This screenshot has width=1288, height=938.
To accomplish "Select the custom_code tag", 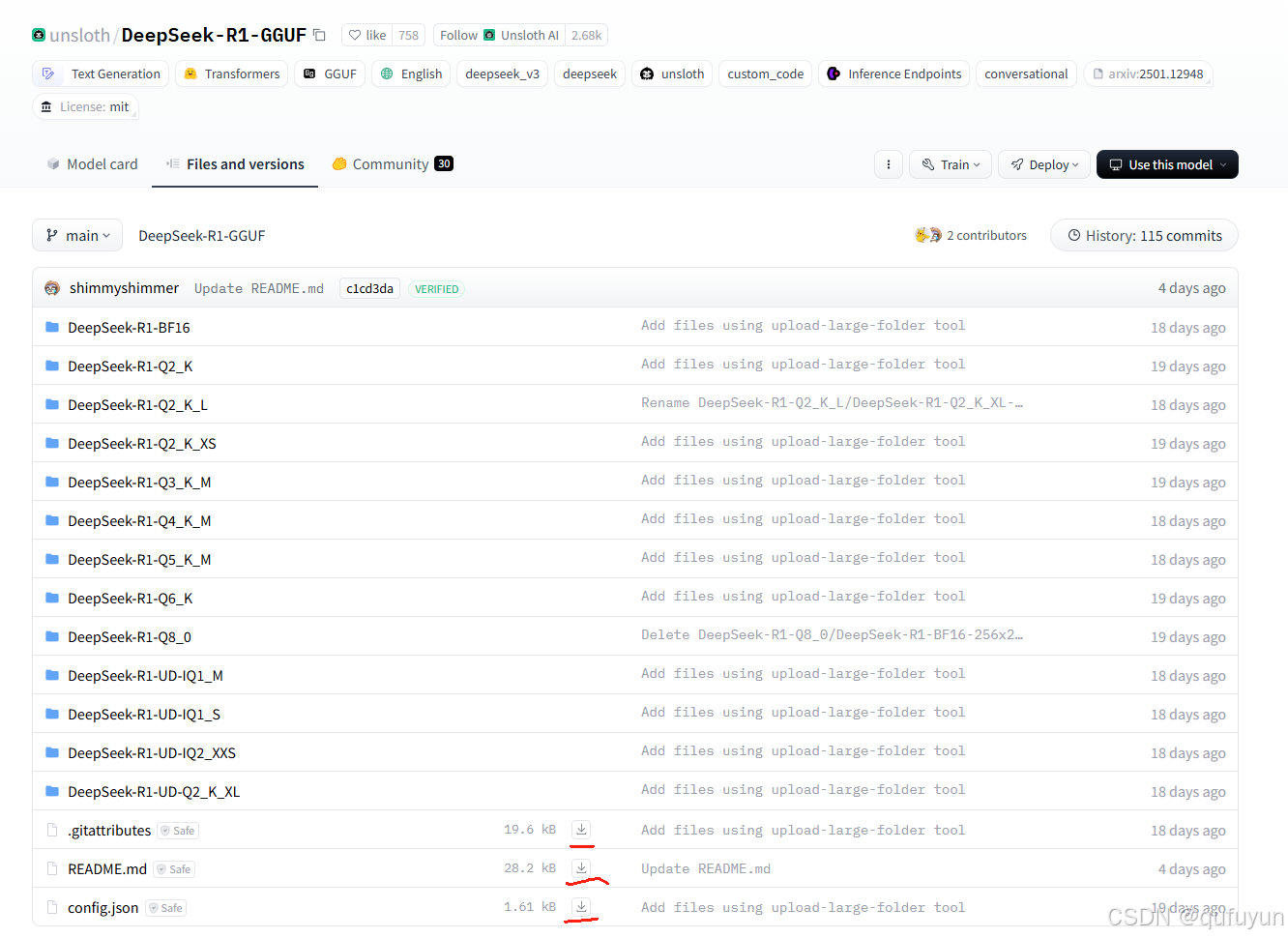I will [x=766, y=74].
